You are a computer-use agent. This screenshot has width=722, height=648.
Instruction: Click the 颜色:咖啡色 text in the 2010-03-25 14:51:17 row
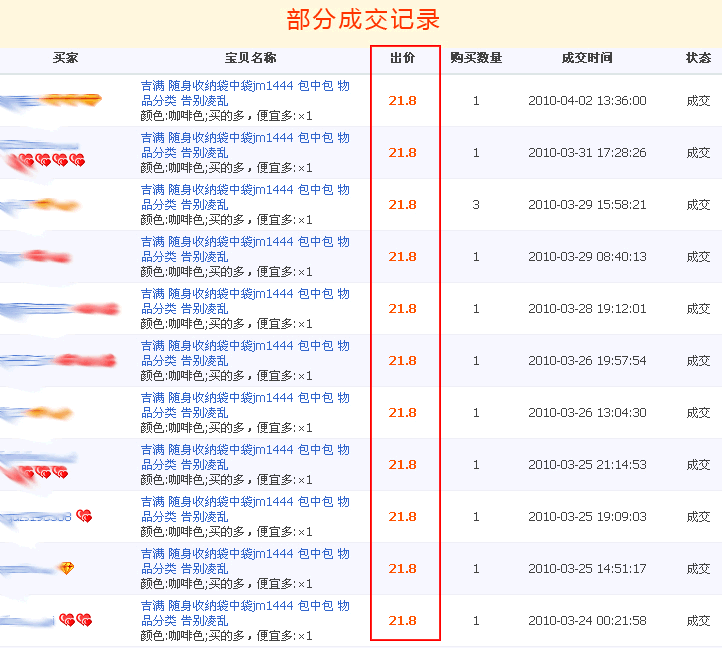pyautogui.click(x=173, y=584)
